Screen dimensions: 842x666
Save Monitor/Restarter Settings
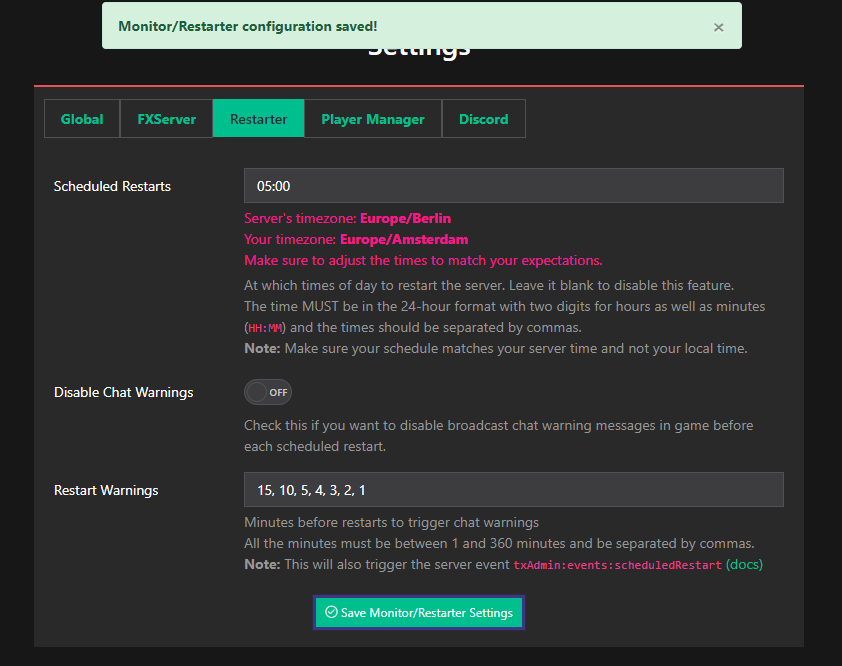(x=419, y=613)
